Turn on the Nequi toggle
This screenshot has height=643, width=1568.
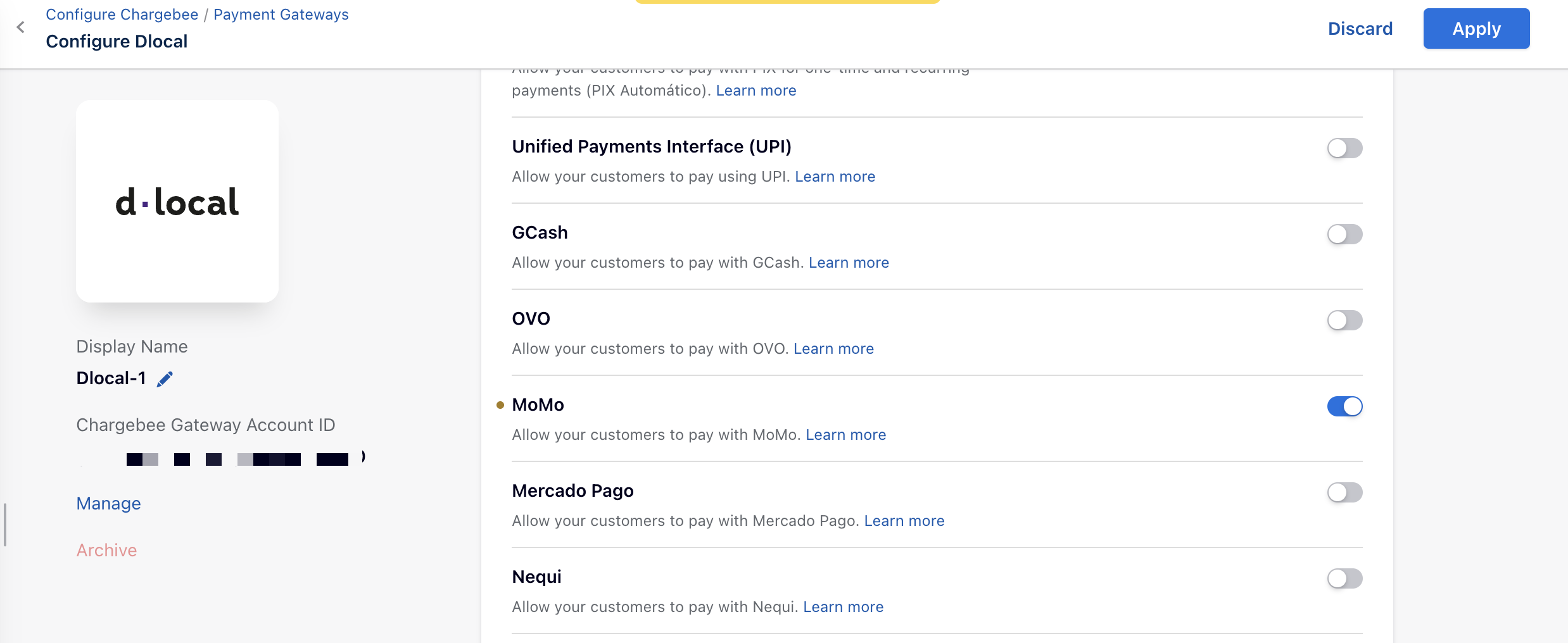1344,578
